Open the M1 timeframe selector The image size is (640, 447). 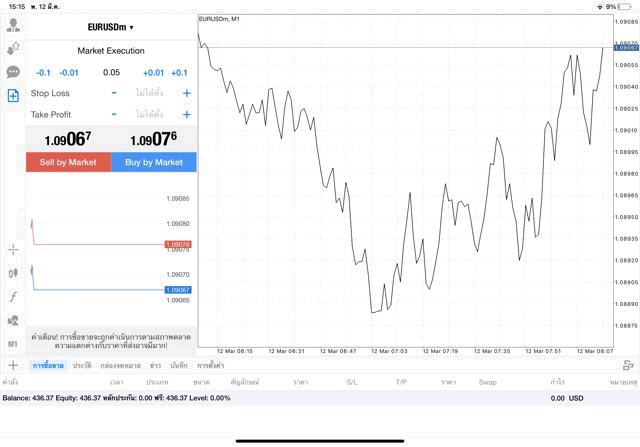click(13, 344)
